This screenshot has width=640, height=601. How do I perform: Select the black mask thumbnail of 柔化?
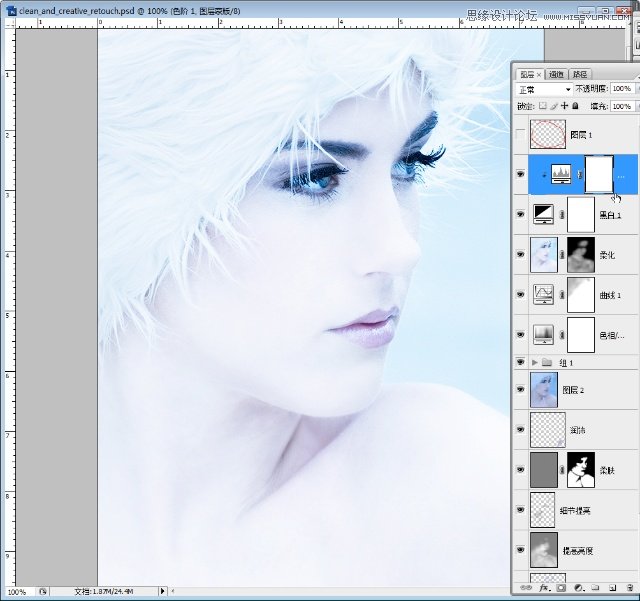581,255
